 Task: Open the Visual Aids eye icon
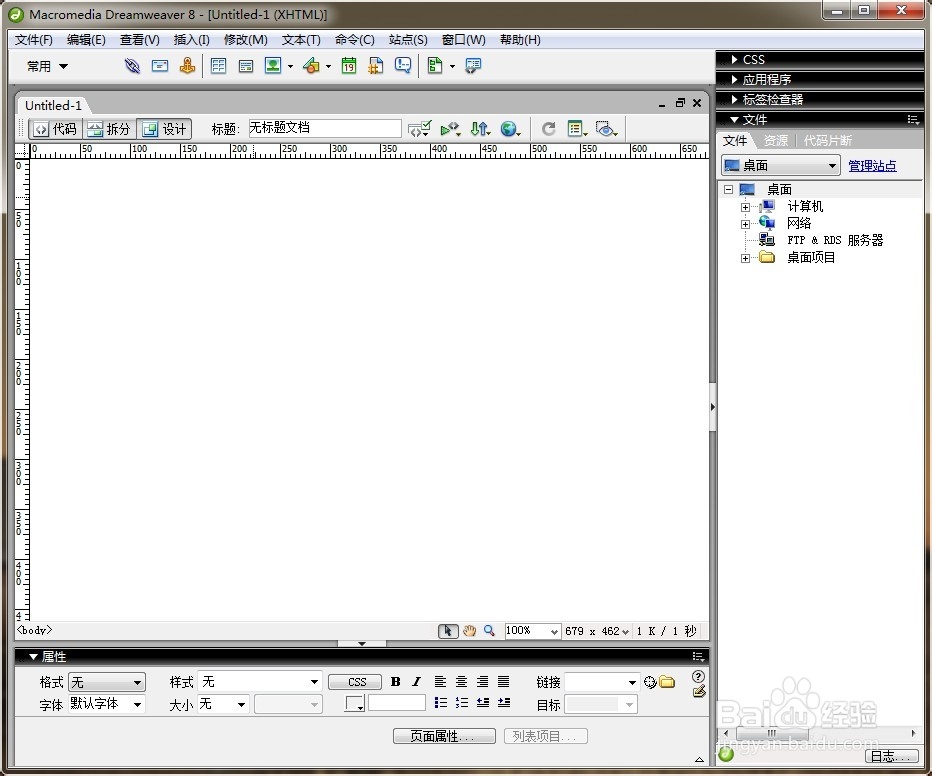606,129
